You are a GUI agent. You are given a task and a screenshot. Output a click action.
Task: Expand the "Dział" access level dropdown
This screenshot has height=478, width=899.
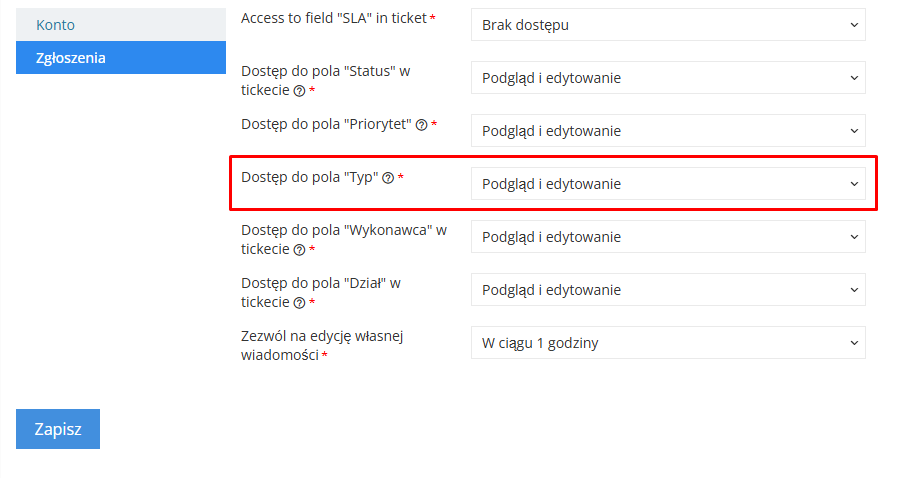pyautogui.click(x=668, y=290)
